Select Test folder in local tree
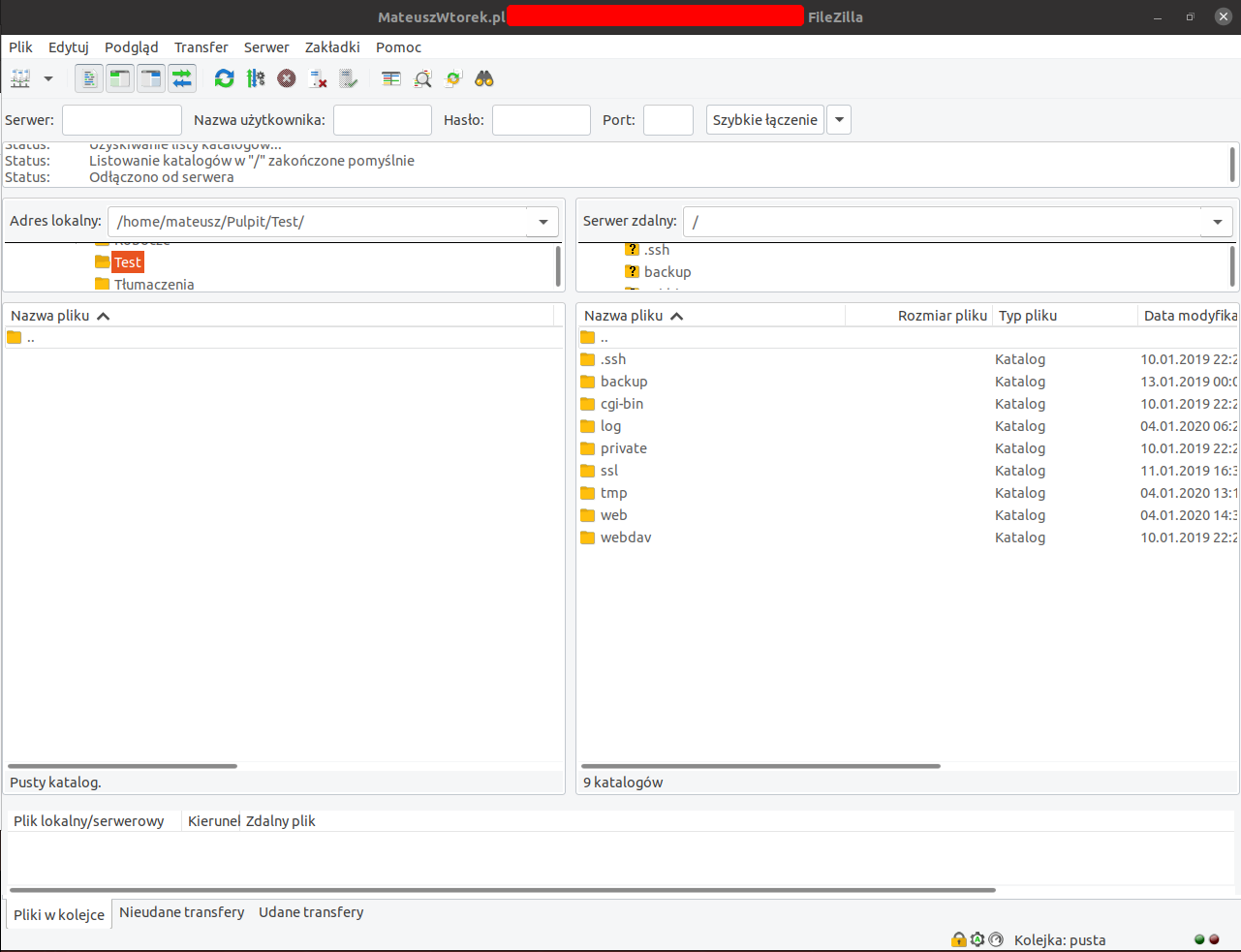 click(x=128, y=262)
